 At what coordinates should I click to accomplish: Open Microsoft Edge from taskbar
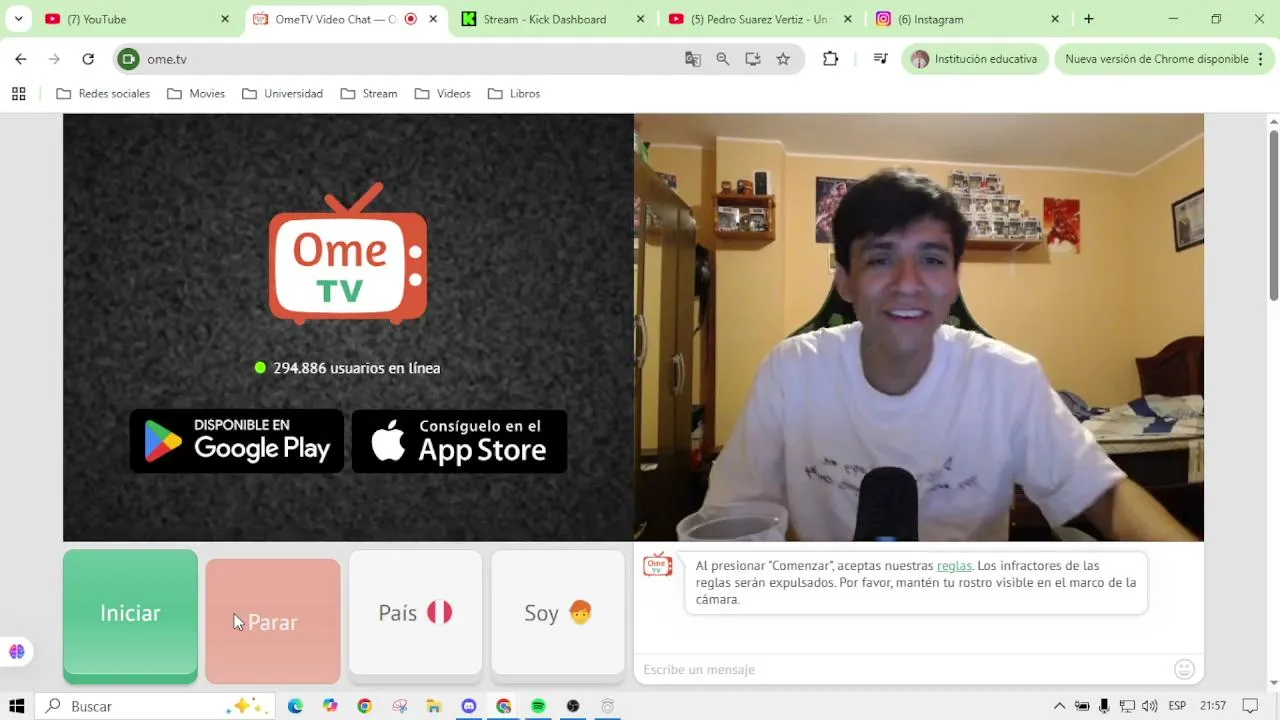[x=295, y=706]
